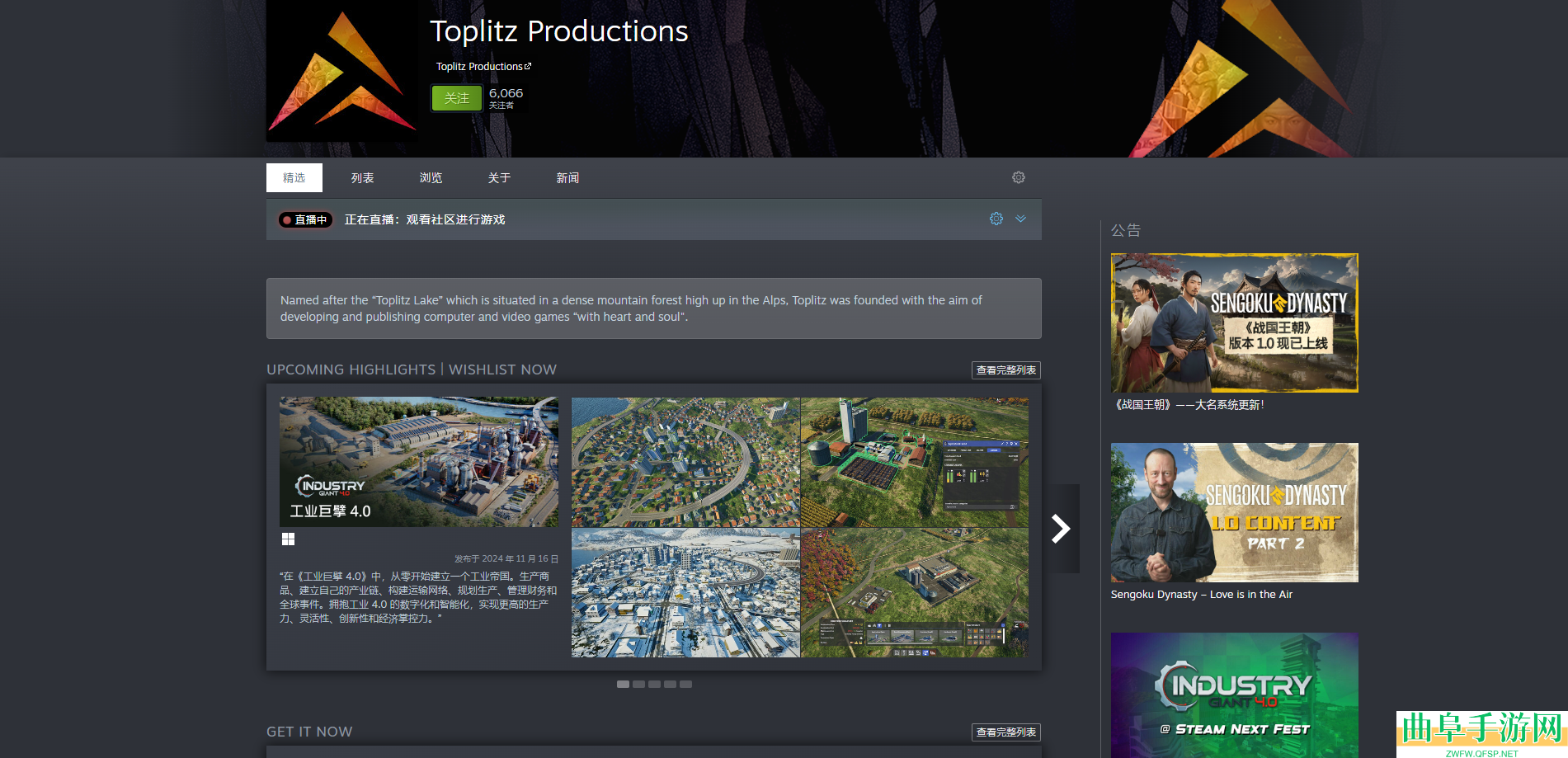
Task: Click the broadcast settings gear icon
Action: (x=996, y=219)
